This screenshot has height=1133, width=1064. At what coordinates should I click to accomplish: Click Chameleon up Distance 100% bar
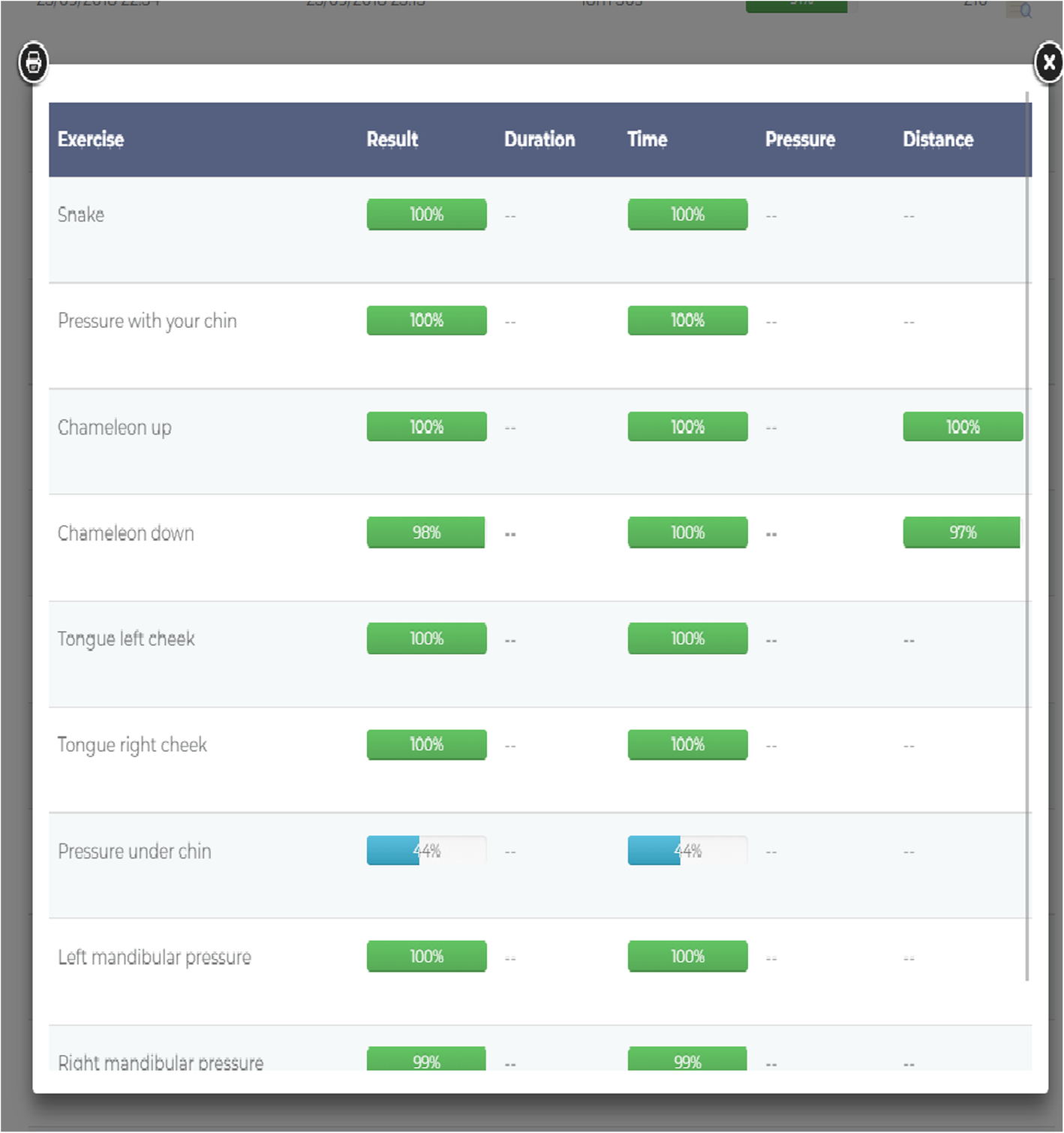pos(963,427)
